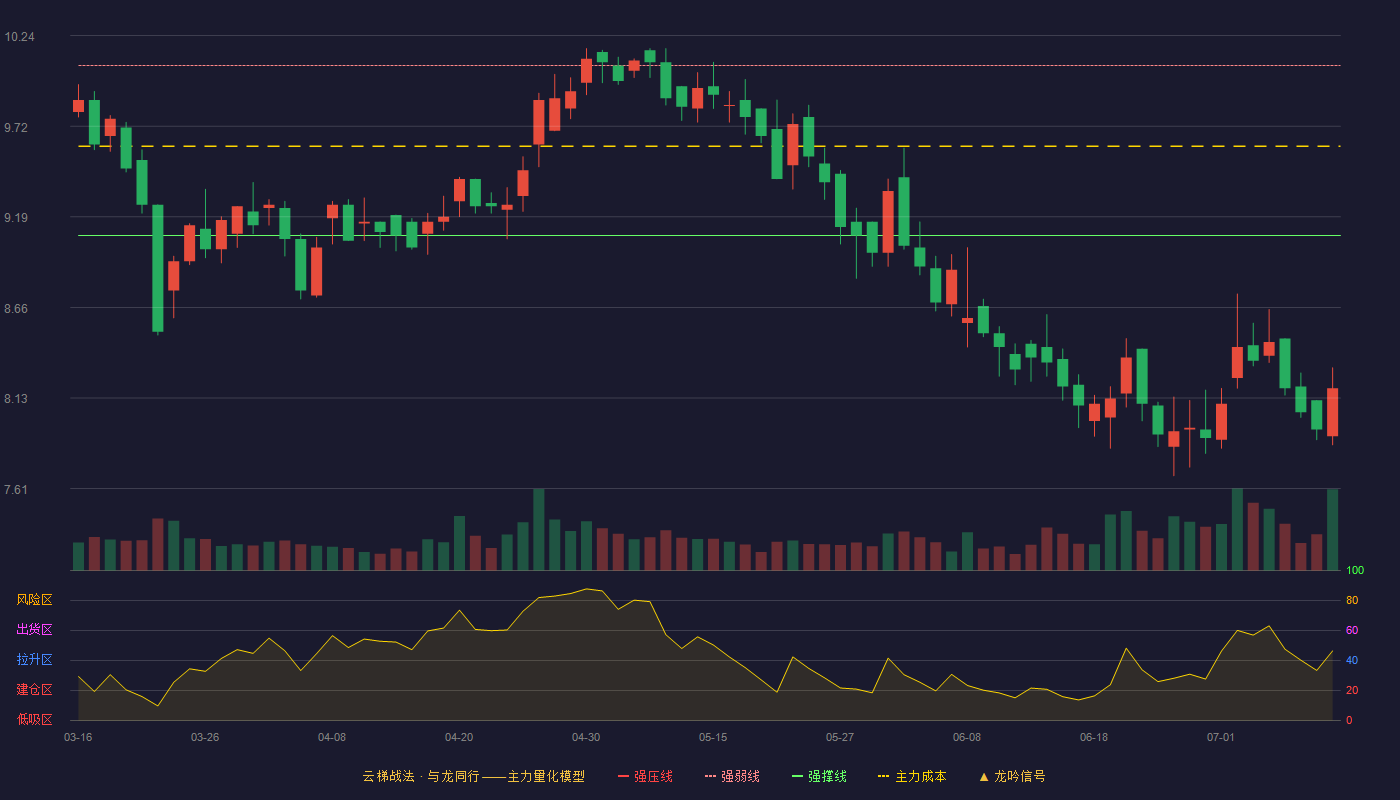Viewport: 1400px width, 800px height.
Task: Click the 低吸区 zone label
Action: pyautogui.click(x=34, y=719)
